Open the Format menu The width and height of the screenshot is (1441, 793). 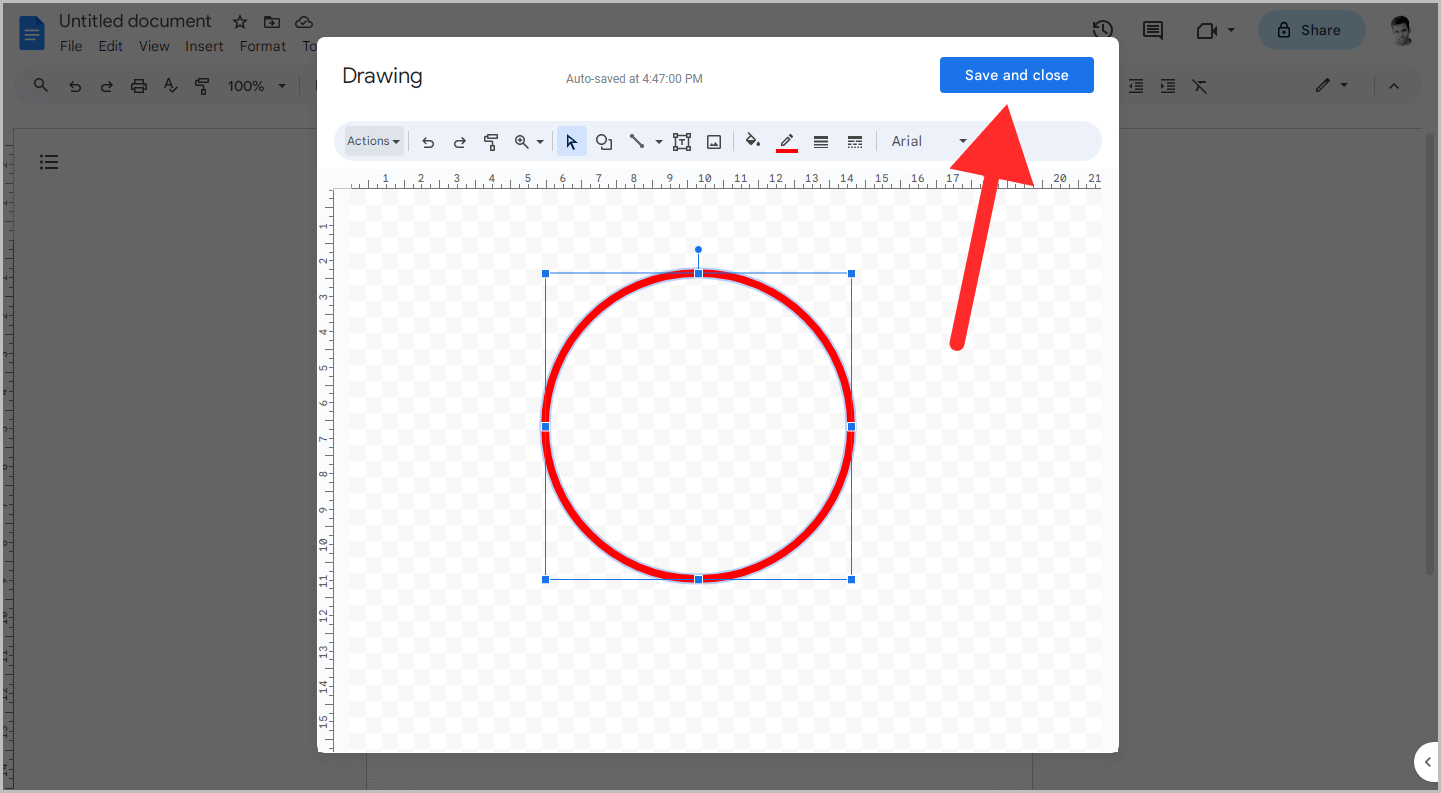pos(262,46)
